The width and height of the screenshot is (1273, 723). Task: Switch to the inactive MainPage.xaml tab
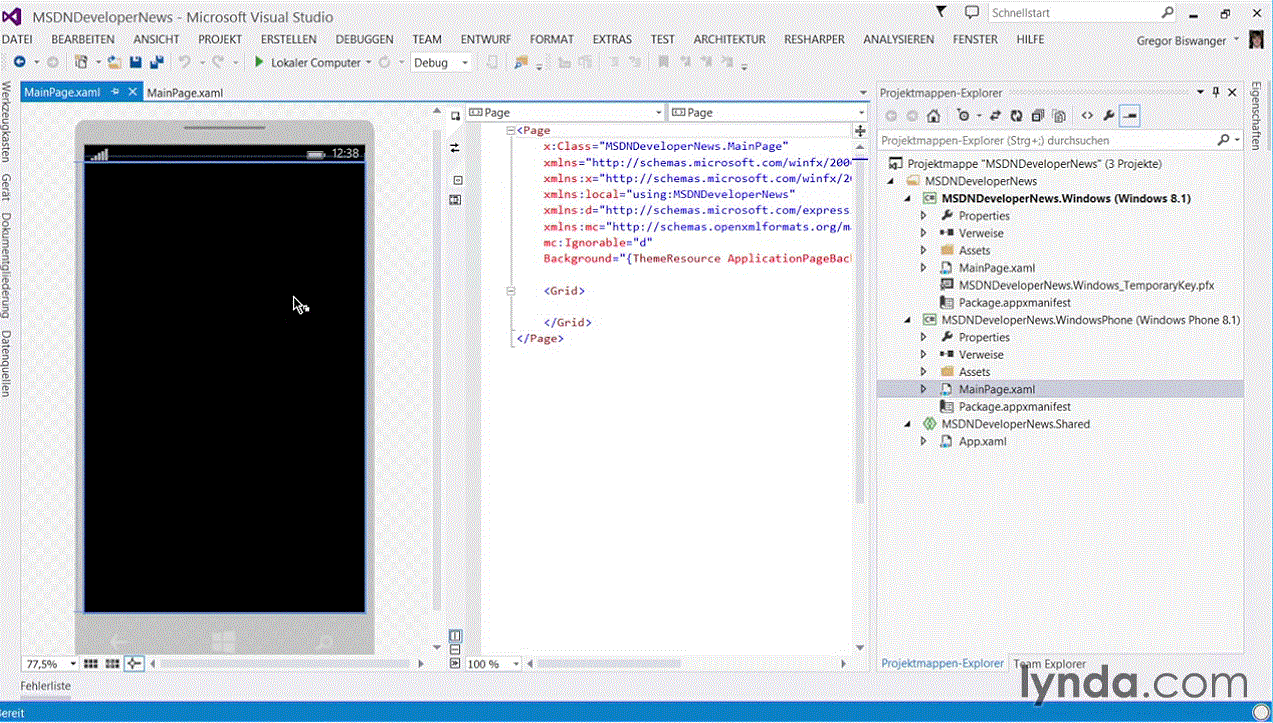(x=184, y=93)
